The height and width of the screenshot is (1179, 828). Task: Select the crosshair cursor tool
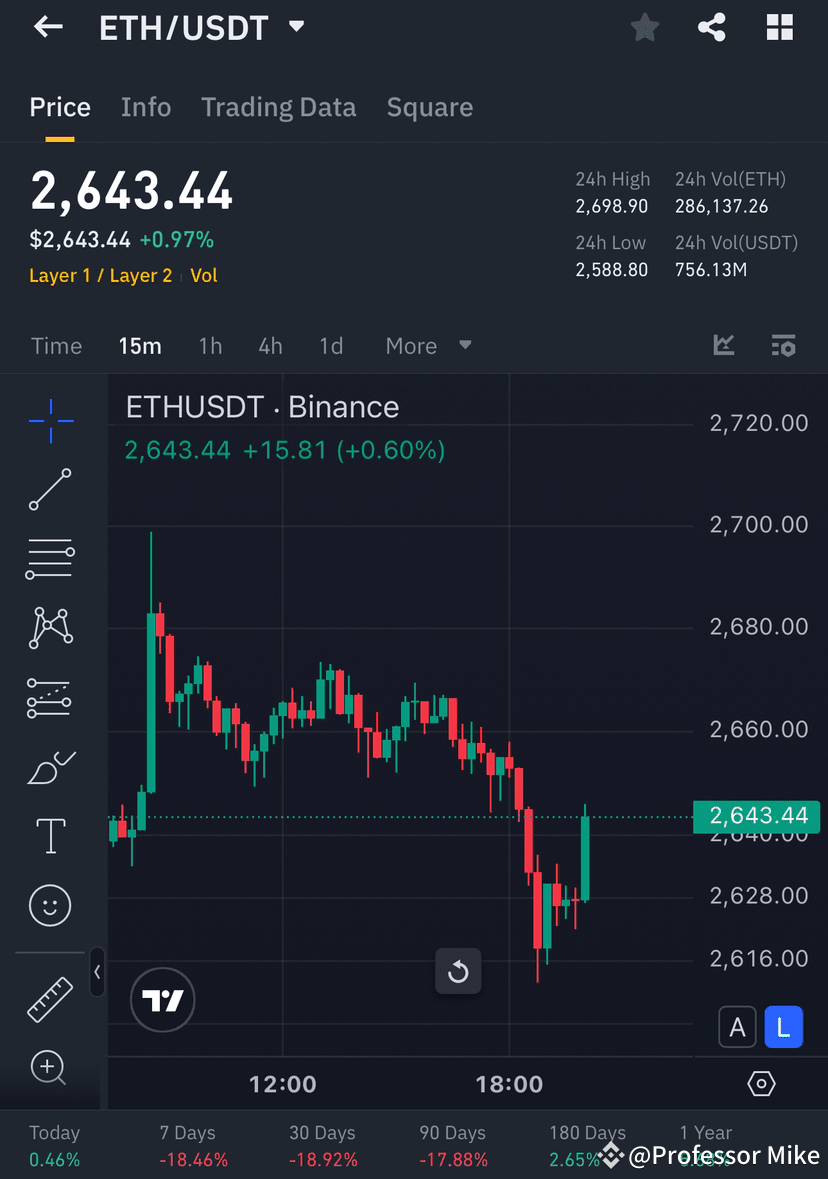[49, 420]
